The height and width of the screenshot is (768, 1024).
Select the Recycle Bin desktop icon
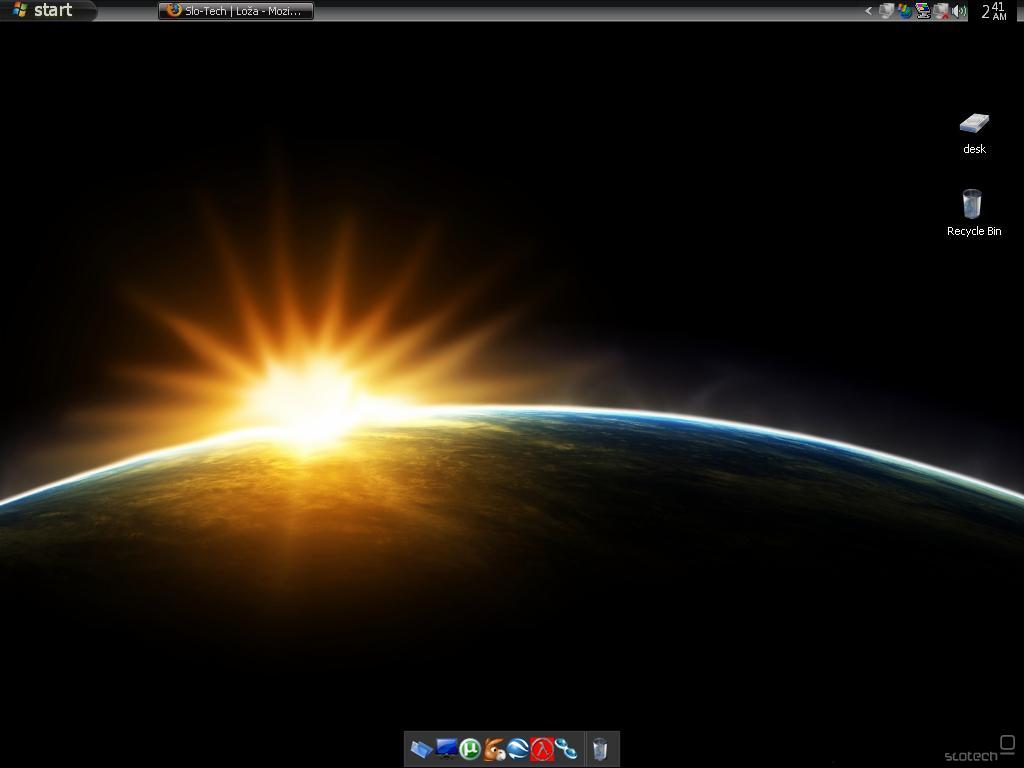[974, 213]
